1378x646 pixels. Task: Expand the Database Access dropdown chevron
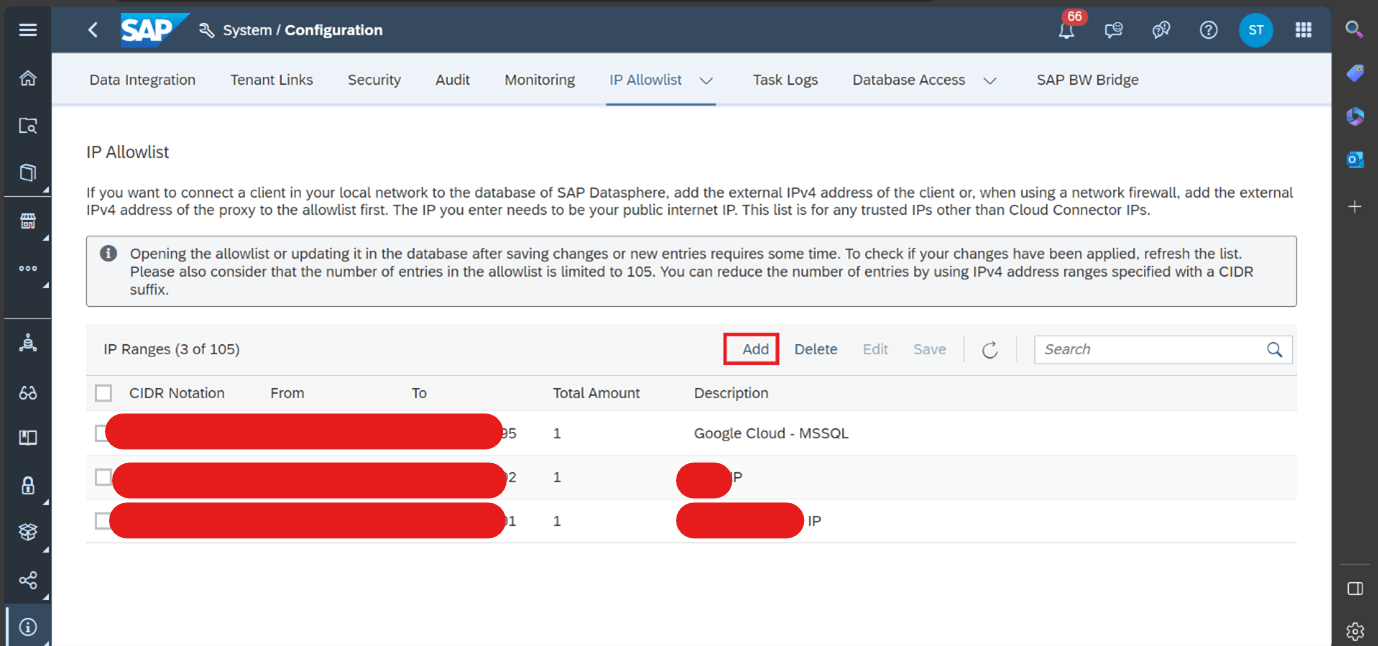(x=990, y=81)
